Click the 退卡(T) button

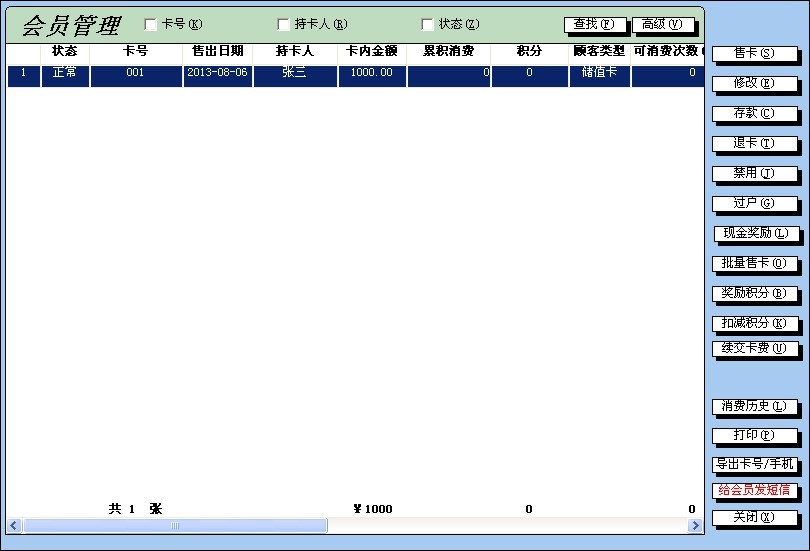[754, 143]
